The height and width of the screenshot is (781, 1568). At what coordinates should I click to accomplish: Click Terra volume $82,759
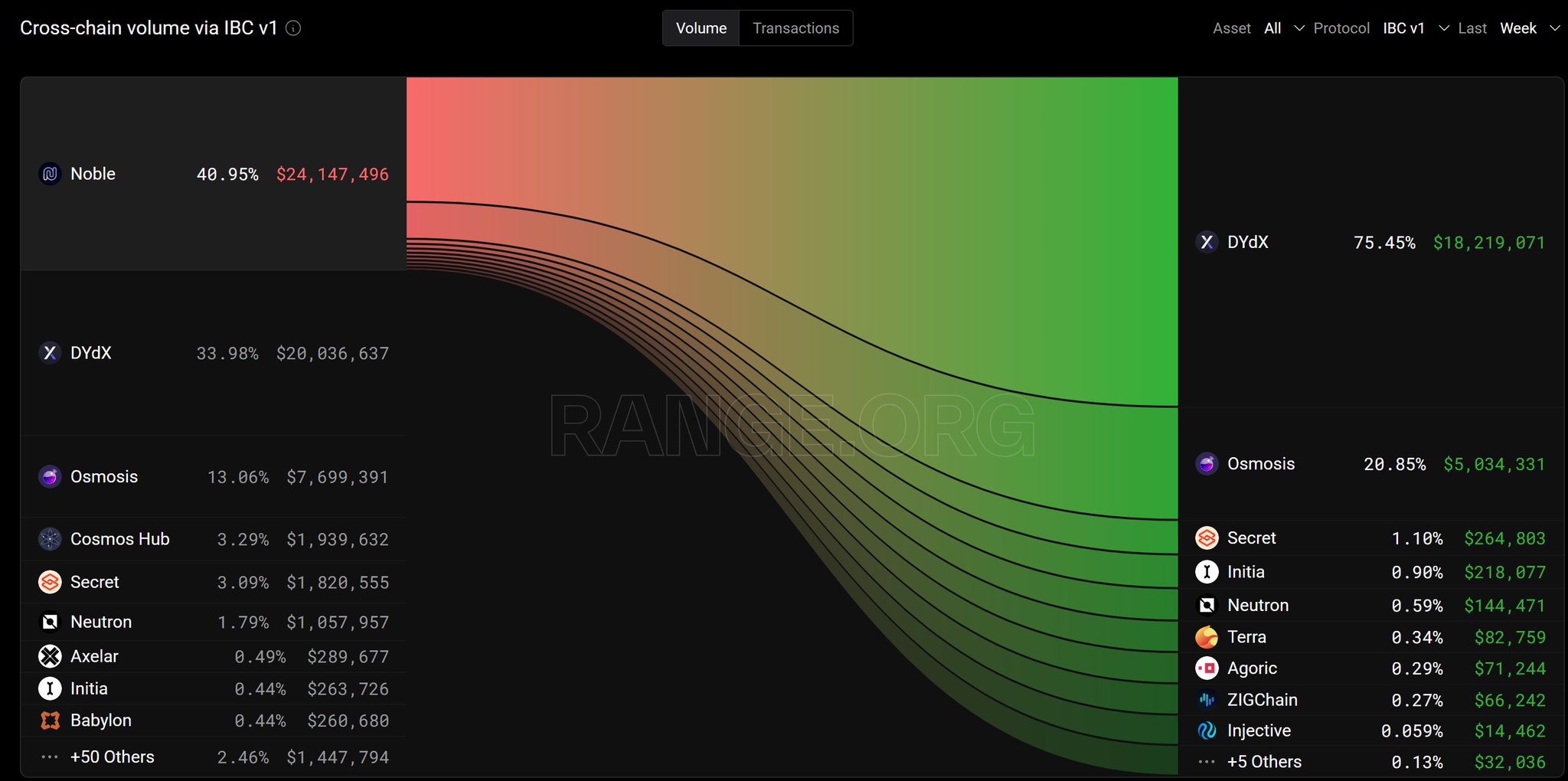pos(1510,638)
